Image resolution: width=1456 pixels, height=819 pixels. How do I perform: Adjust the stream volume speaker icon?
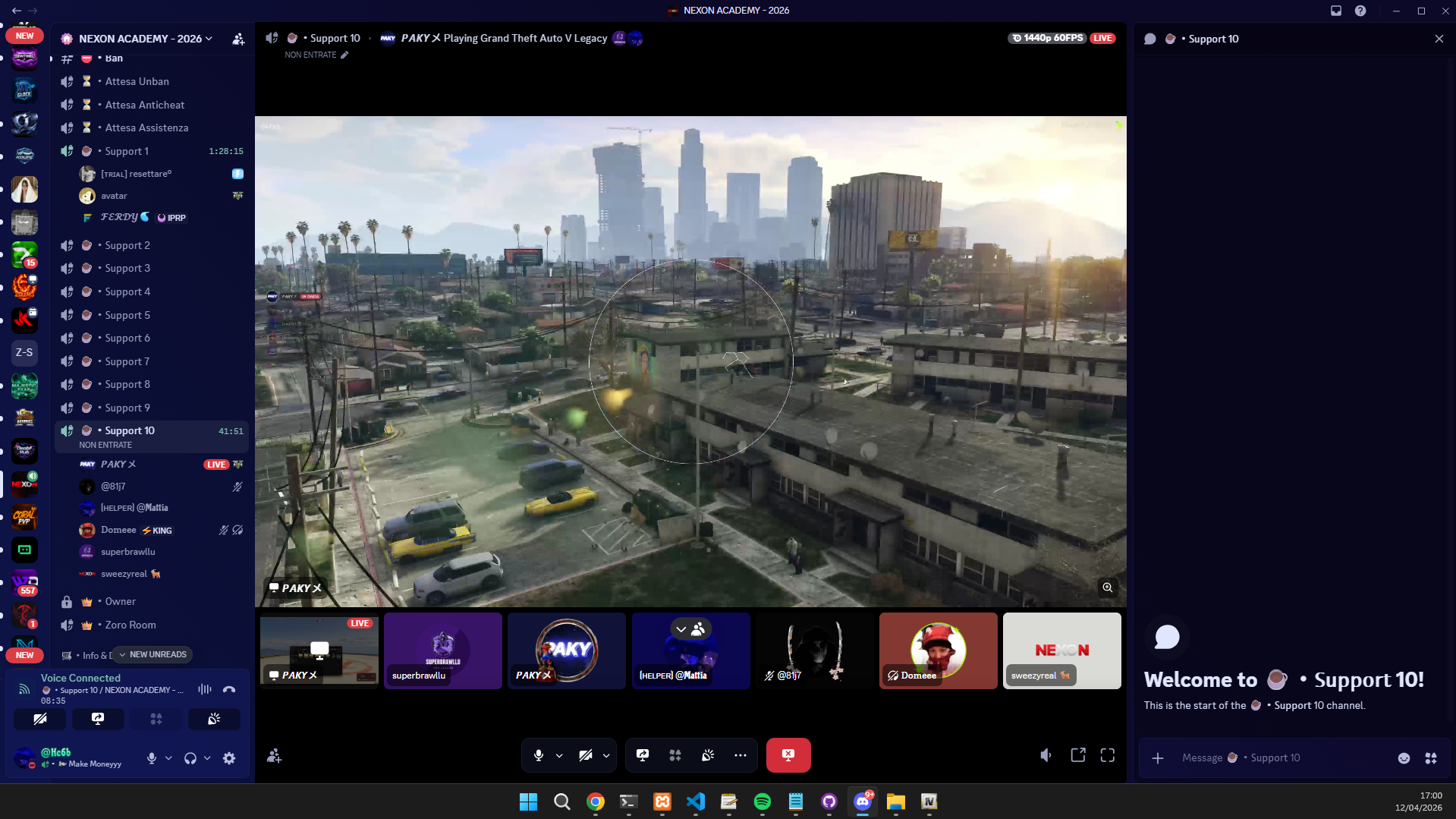click(x=1046, y=755)
